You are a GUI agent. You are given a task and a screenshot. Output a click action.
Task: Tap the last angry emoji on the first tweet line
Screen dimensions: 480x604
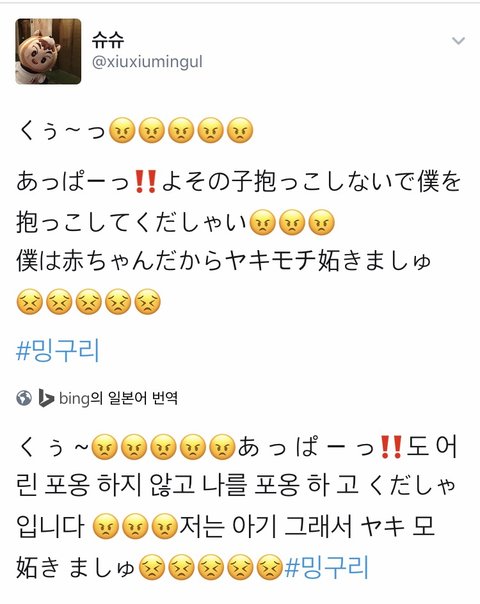[240, 131]
